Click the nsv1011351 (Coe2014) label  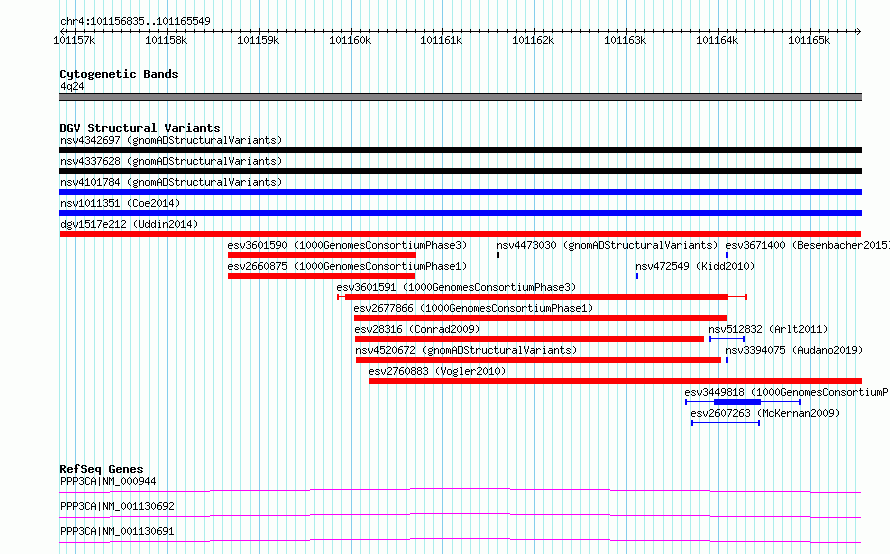(x=120, y=203)
